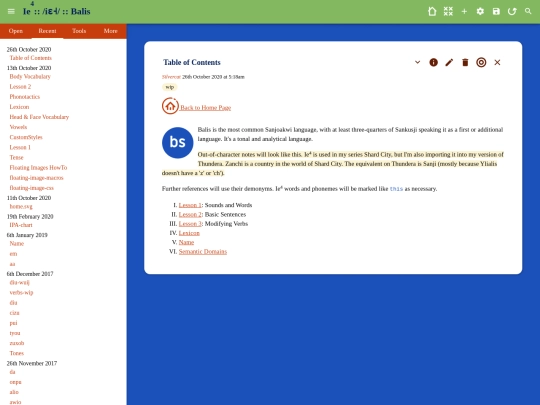Click the 'wip' tag pill

pos(169,87)
